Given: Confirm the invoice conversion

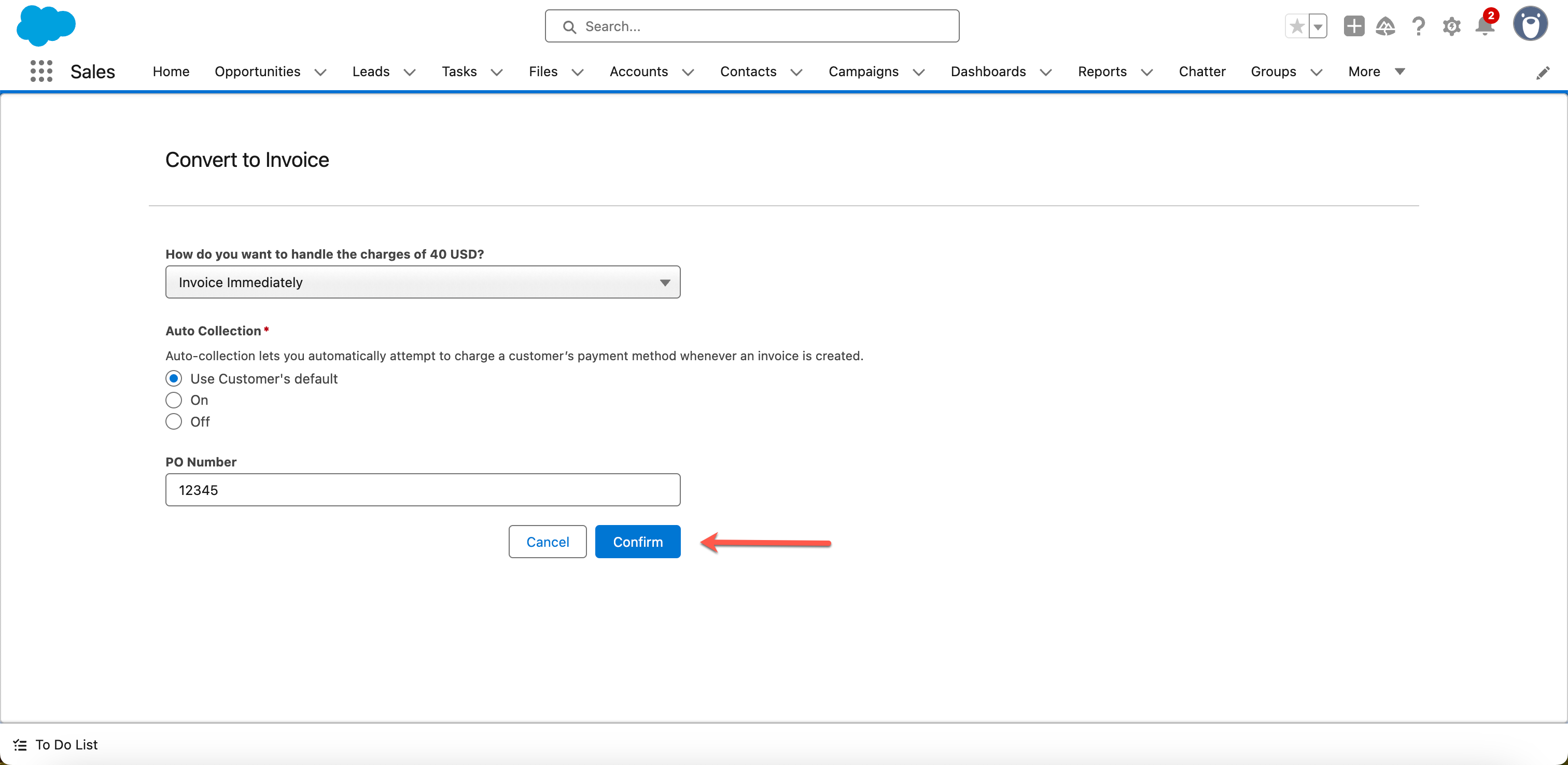Looking at the screenshot, I should tap(637, 541).
